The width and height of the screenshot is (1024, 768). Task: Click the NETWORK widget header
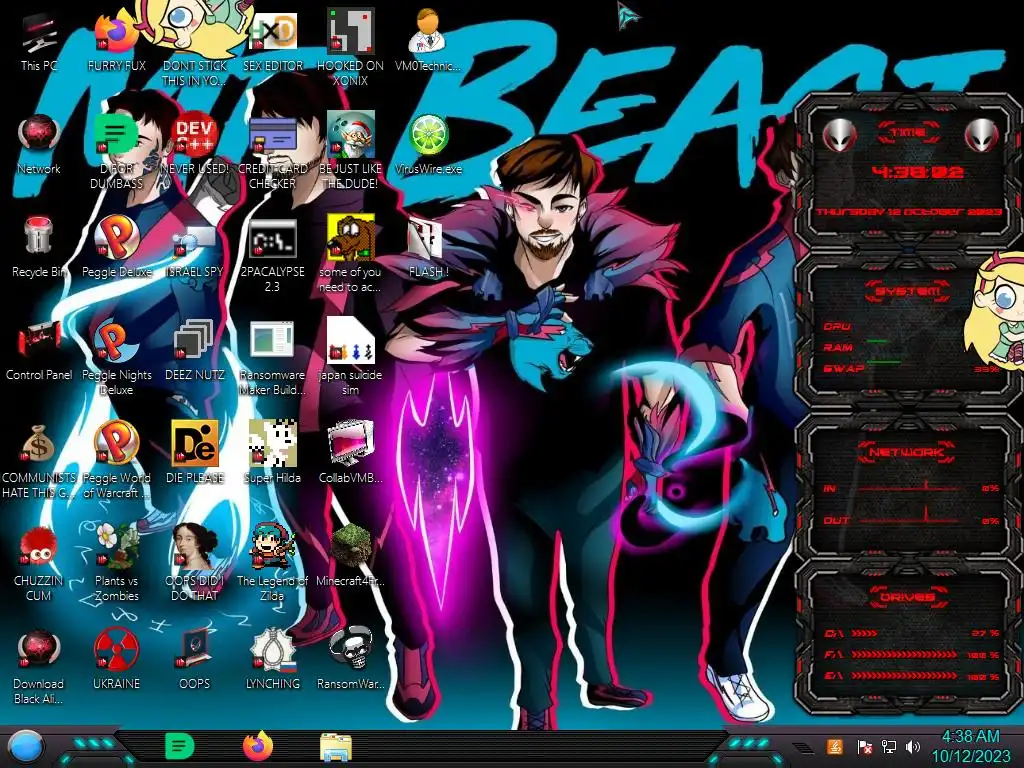click(907, 452)
